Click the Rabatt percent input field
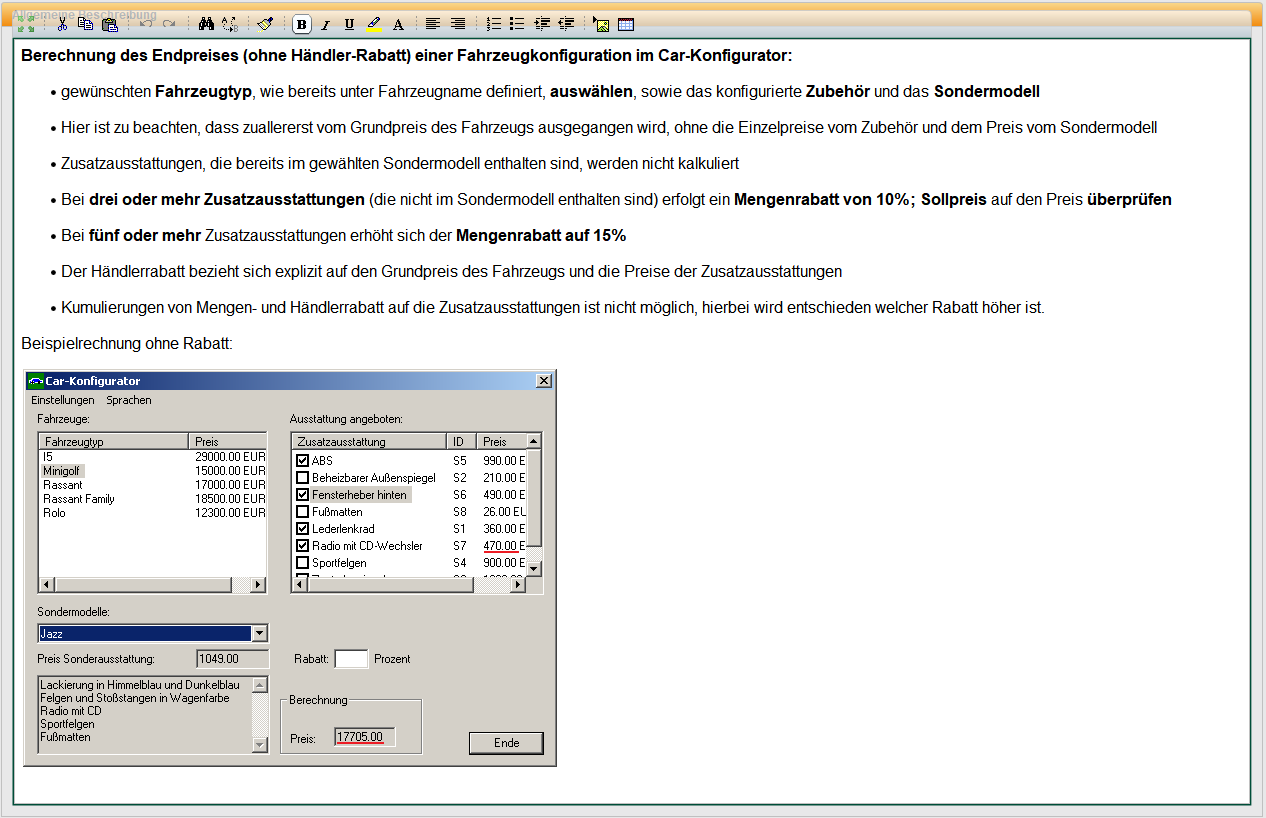Image resolution: width=1266 pixels, height=818 pixels. pyautogui.click(x=351, y=659)
